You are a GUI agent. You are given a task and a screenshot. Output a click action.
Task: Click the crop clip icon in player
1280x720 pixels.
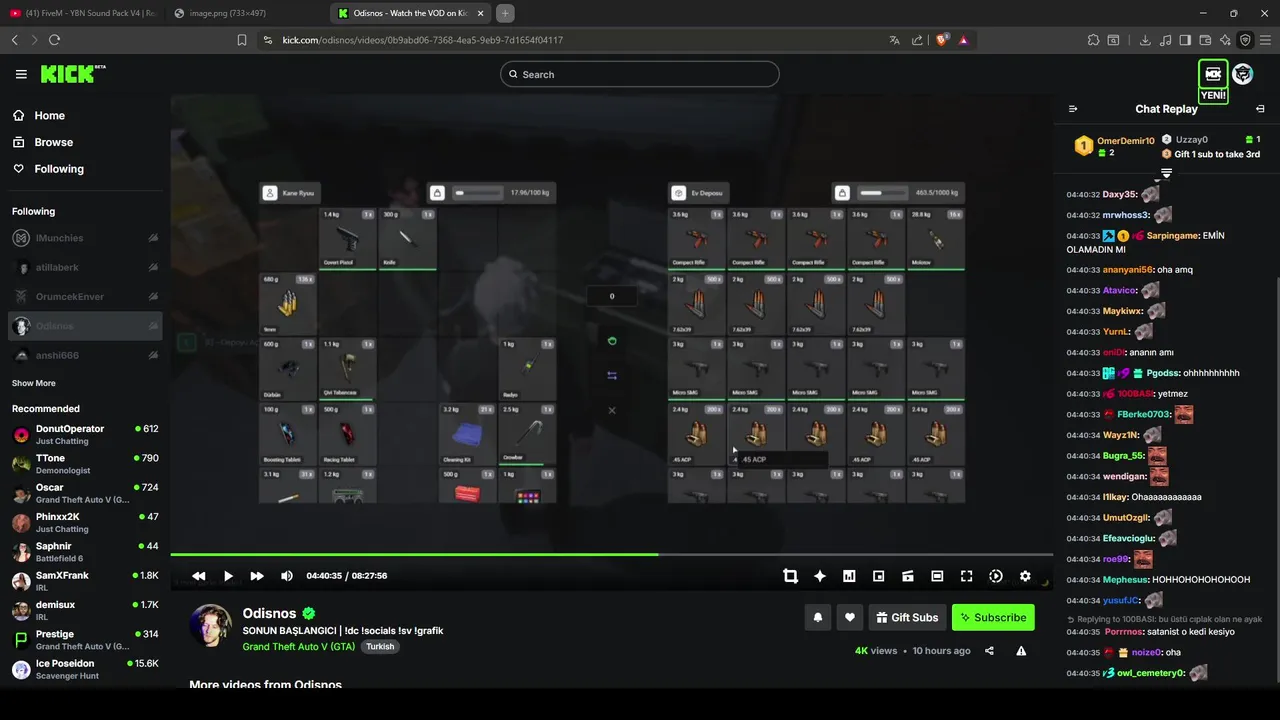(790, 576)
